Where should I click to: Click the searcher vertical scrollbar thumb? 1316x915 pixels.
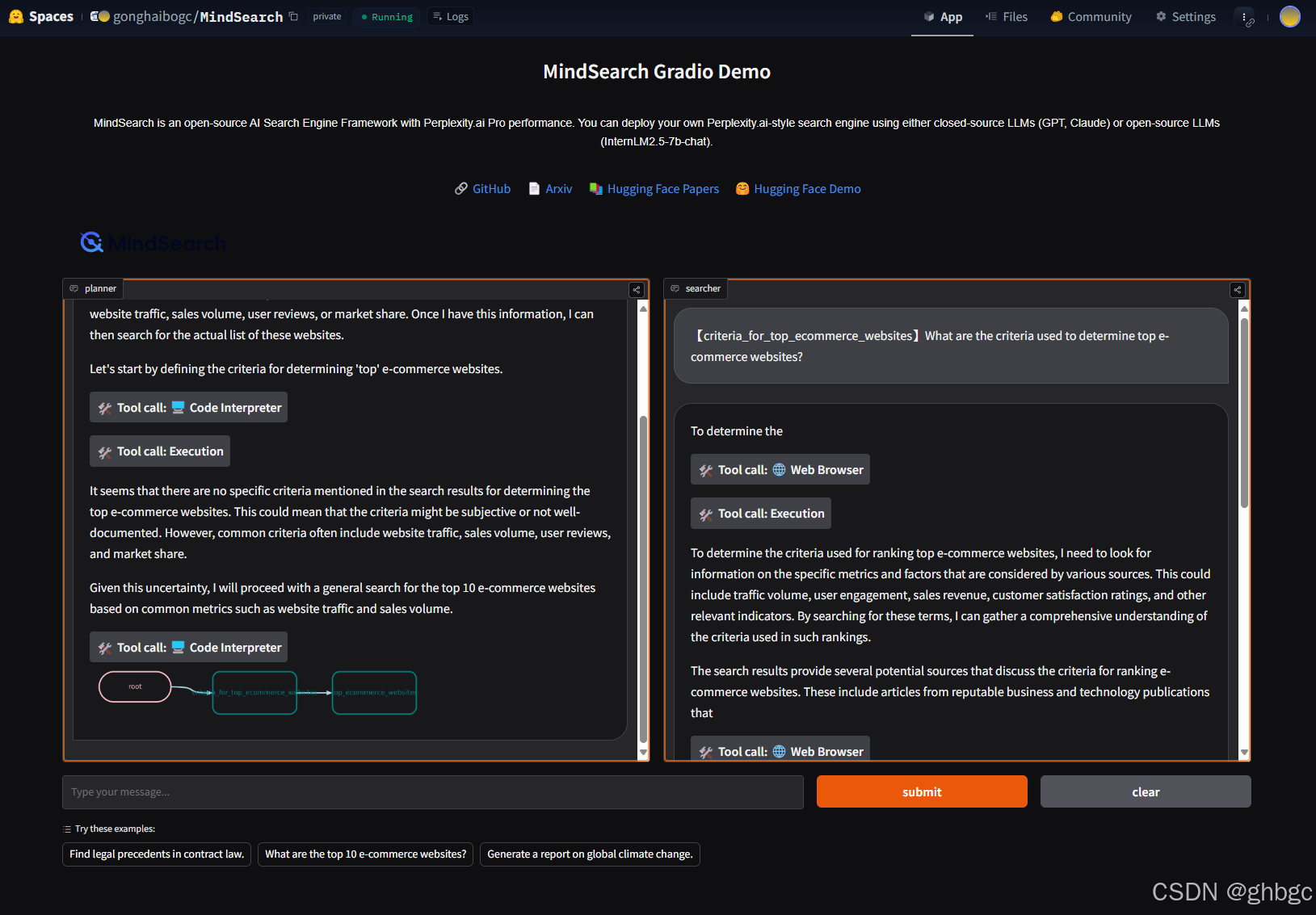coord(1244,413)
